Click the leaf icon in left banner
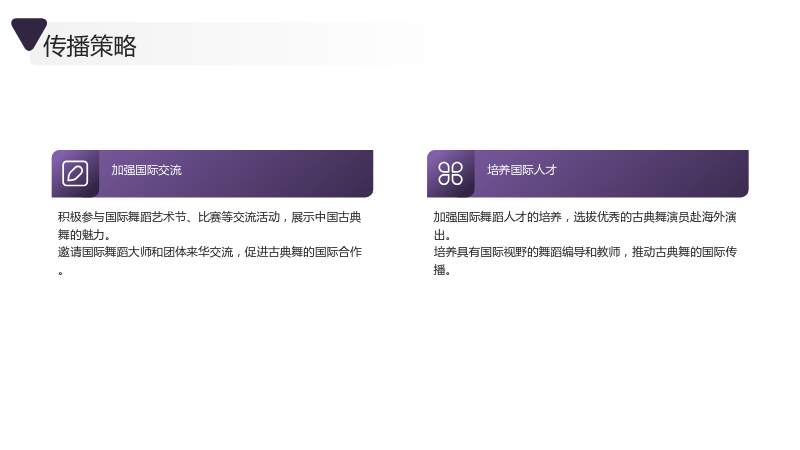 point(75,173)
